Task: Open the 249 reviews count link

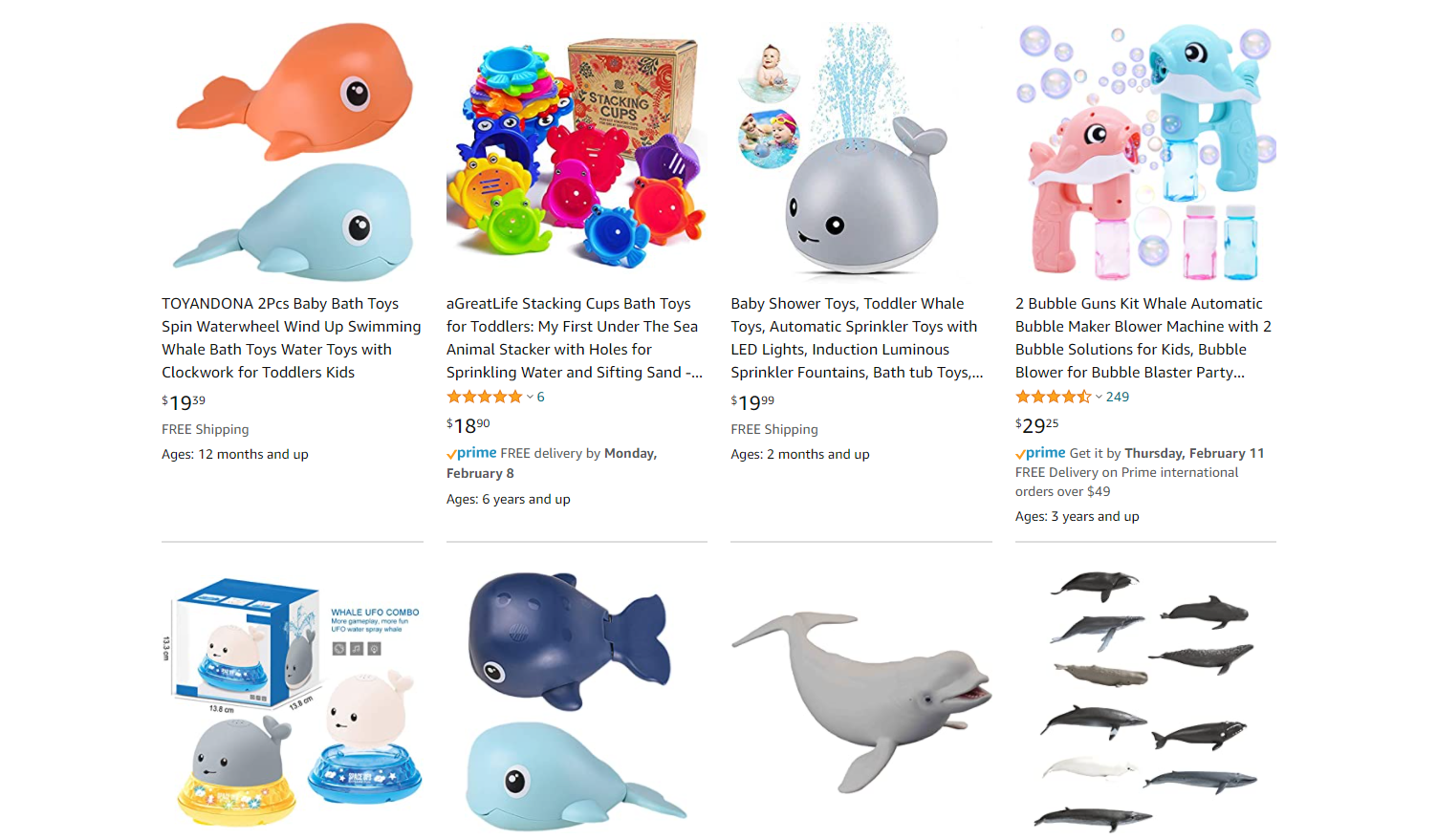Action: click(x=1118, y=397)
